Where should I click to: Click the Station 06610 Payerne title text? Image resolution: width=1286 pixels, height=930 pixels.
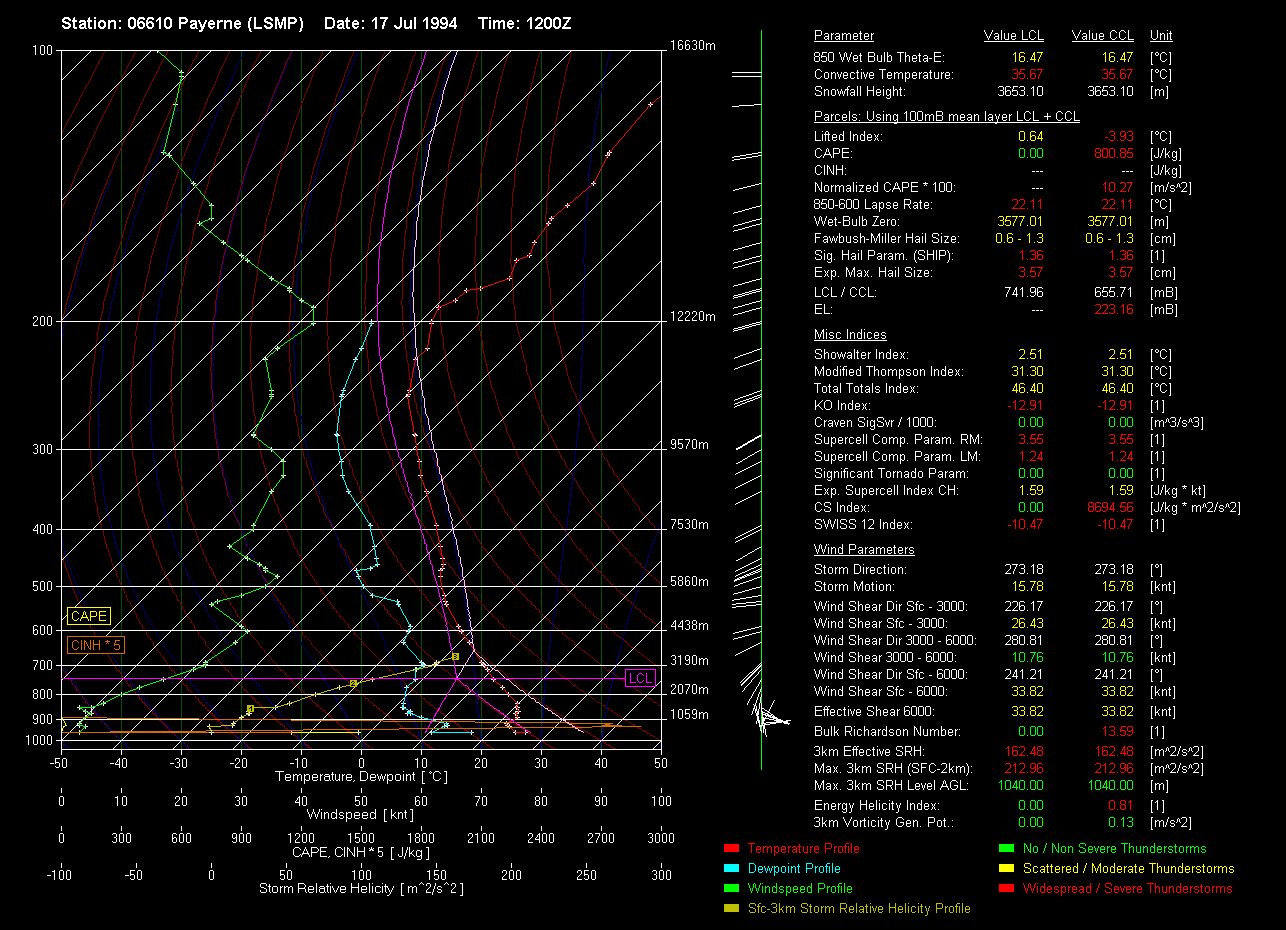182,23
